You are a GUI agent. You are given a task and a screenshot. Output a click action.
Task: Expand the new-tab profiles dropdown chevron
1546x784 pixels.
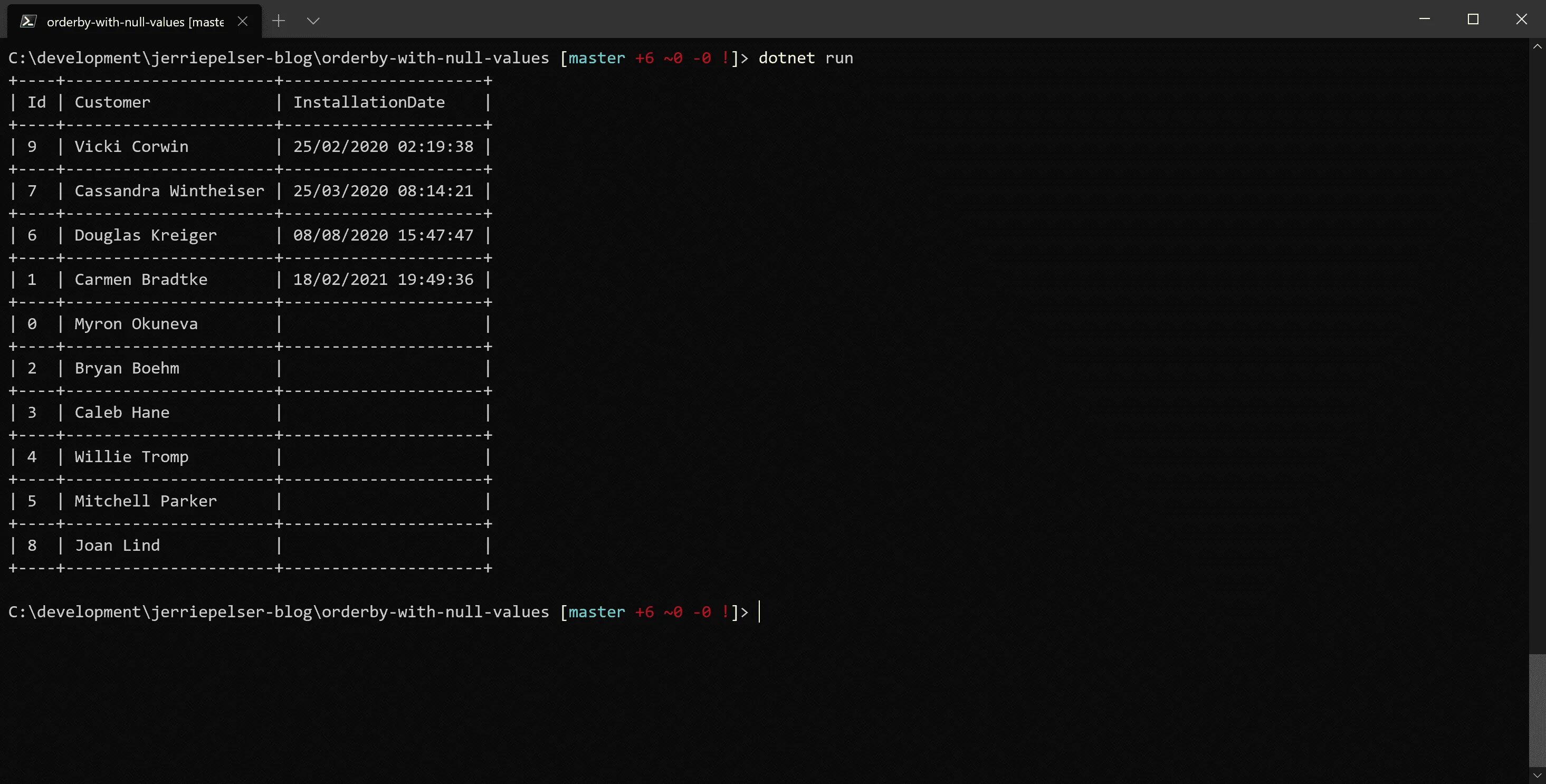coord(313,21)
